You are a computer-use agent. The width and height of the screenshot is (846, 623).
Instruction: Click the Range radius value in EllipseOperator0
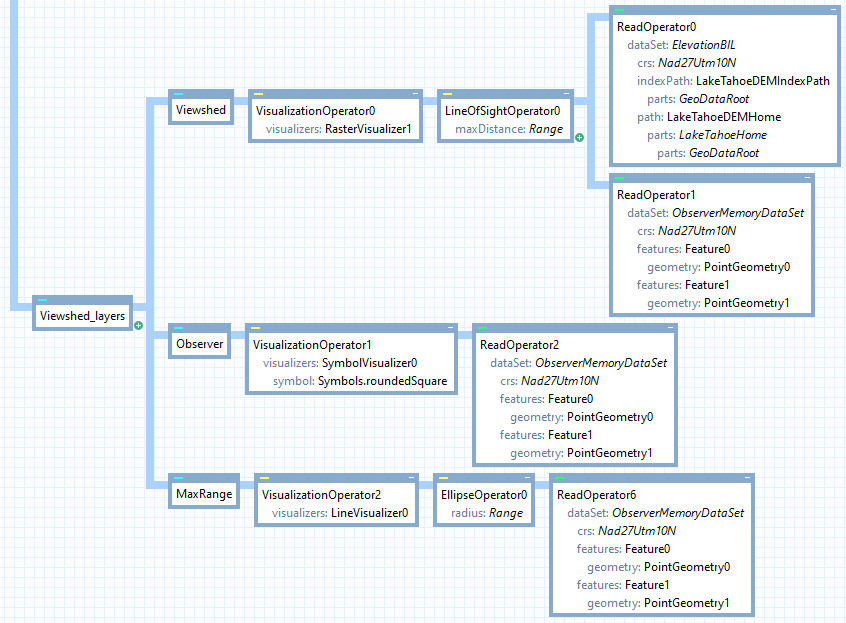click(506, 513)
